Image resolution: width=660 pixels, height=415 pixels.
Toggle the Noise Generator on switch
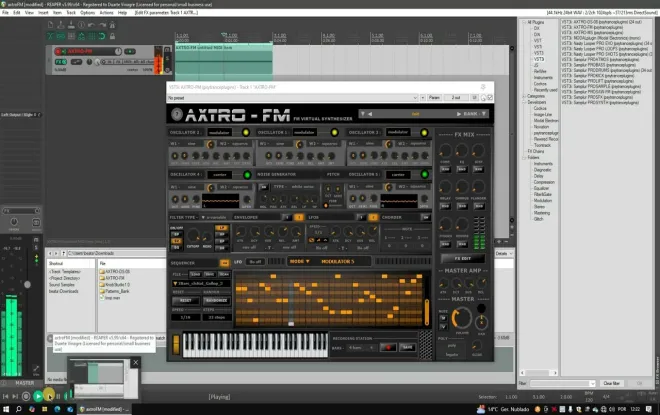tap(263, 187)
